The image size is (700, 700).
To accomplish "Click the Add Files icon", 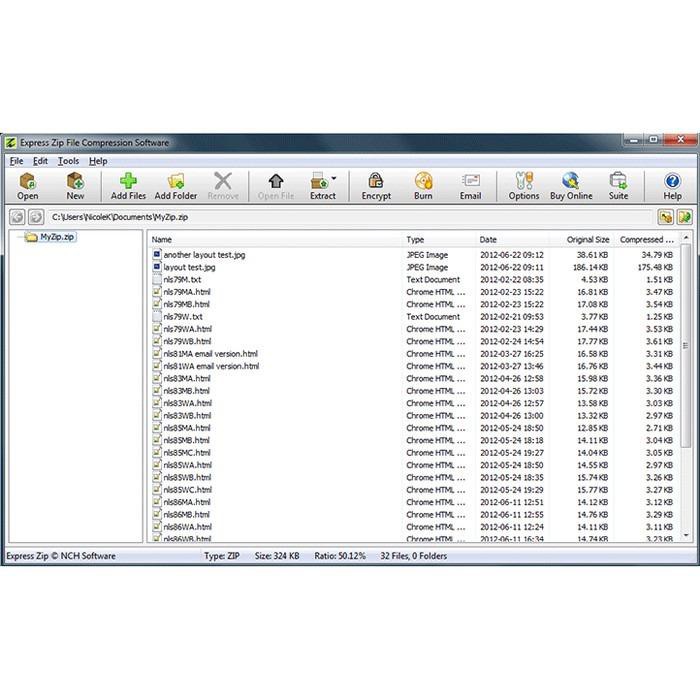I will point(128,186).
